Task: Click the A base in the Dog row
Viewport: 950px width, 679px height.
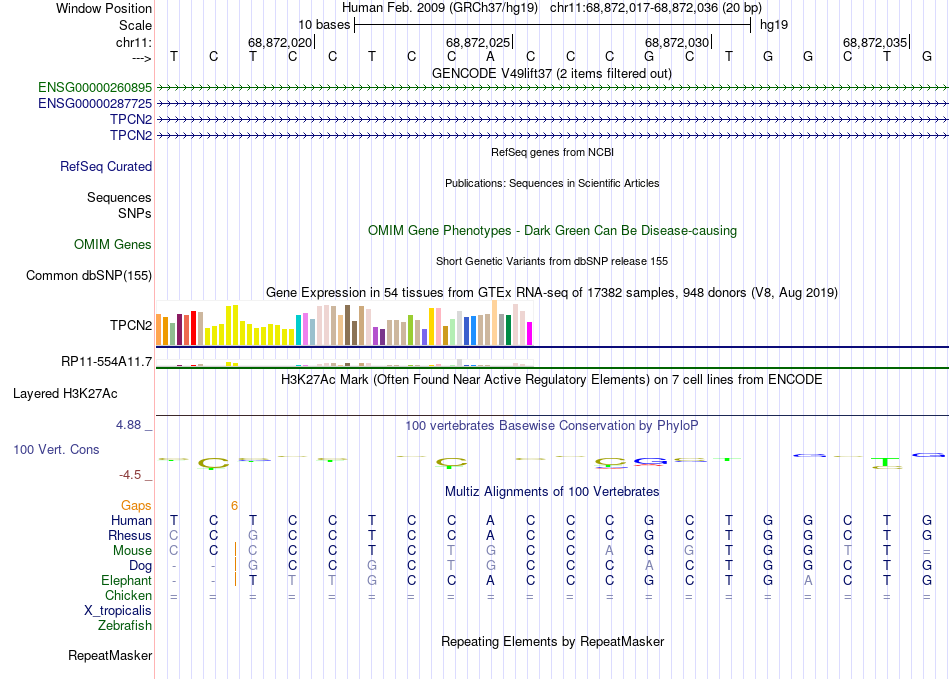Action: point(649,565)
